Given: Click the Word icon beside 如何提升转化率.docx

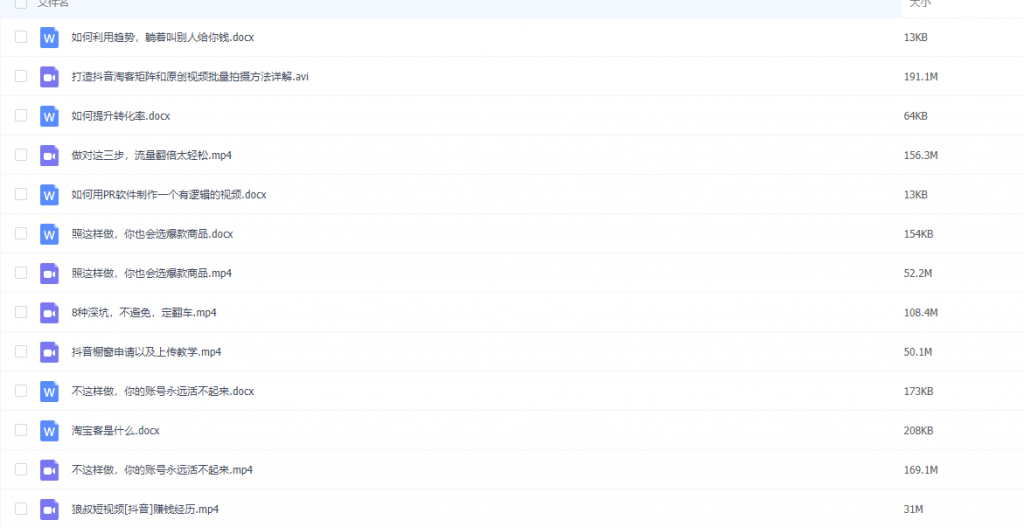Looking at the screenshot, I should tap(49, 116).
